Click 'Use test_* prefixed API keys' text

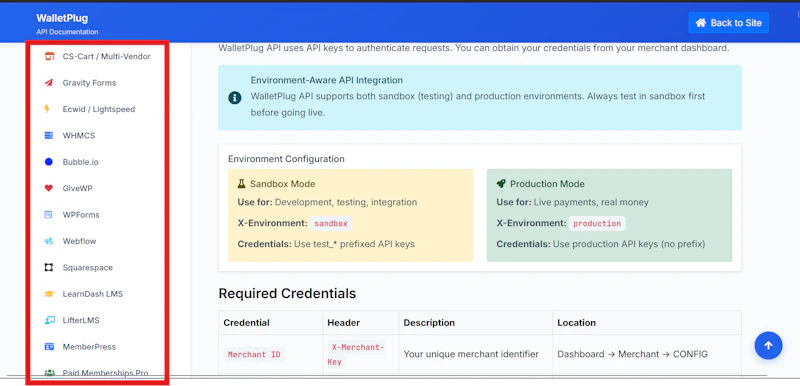[354, 244]
